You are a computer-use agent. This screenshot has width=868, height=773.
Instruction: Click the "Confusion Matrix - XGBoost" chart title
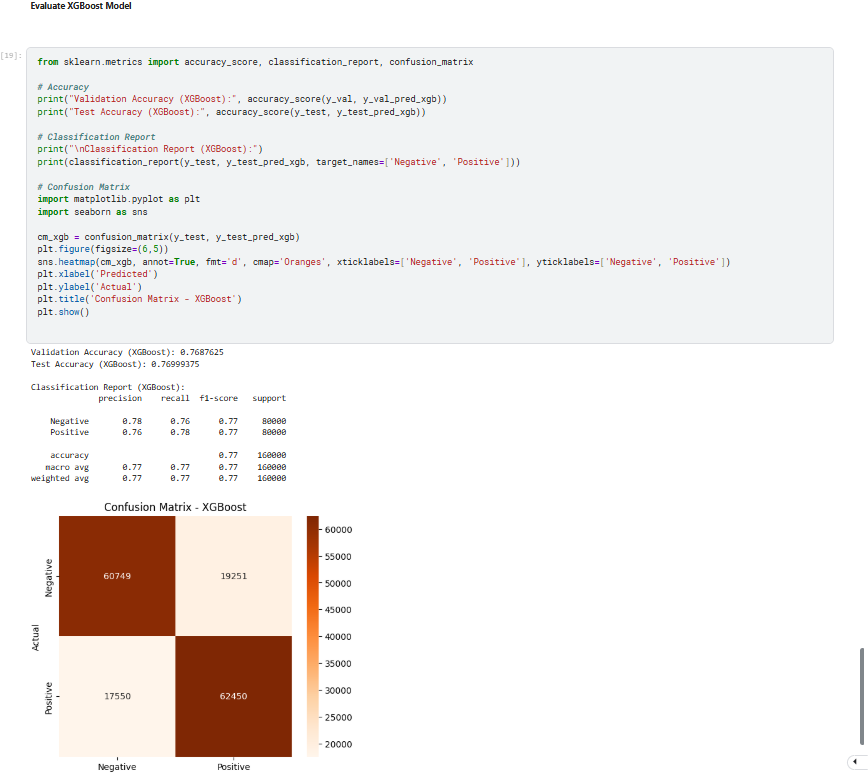click(x=175, y=507)
